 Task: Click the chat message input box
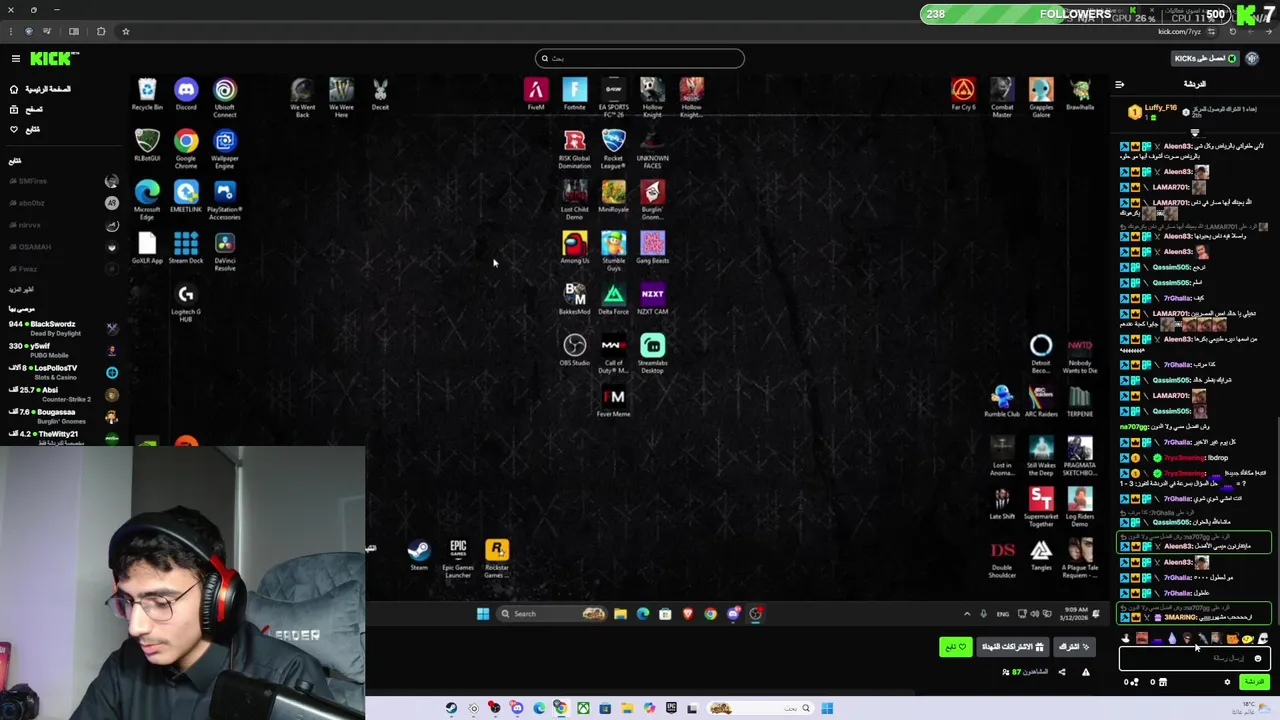click(x=1194, y=658)
